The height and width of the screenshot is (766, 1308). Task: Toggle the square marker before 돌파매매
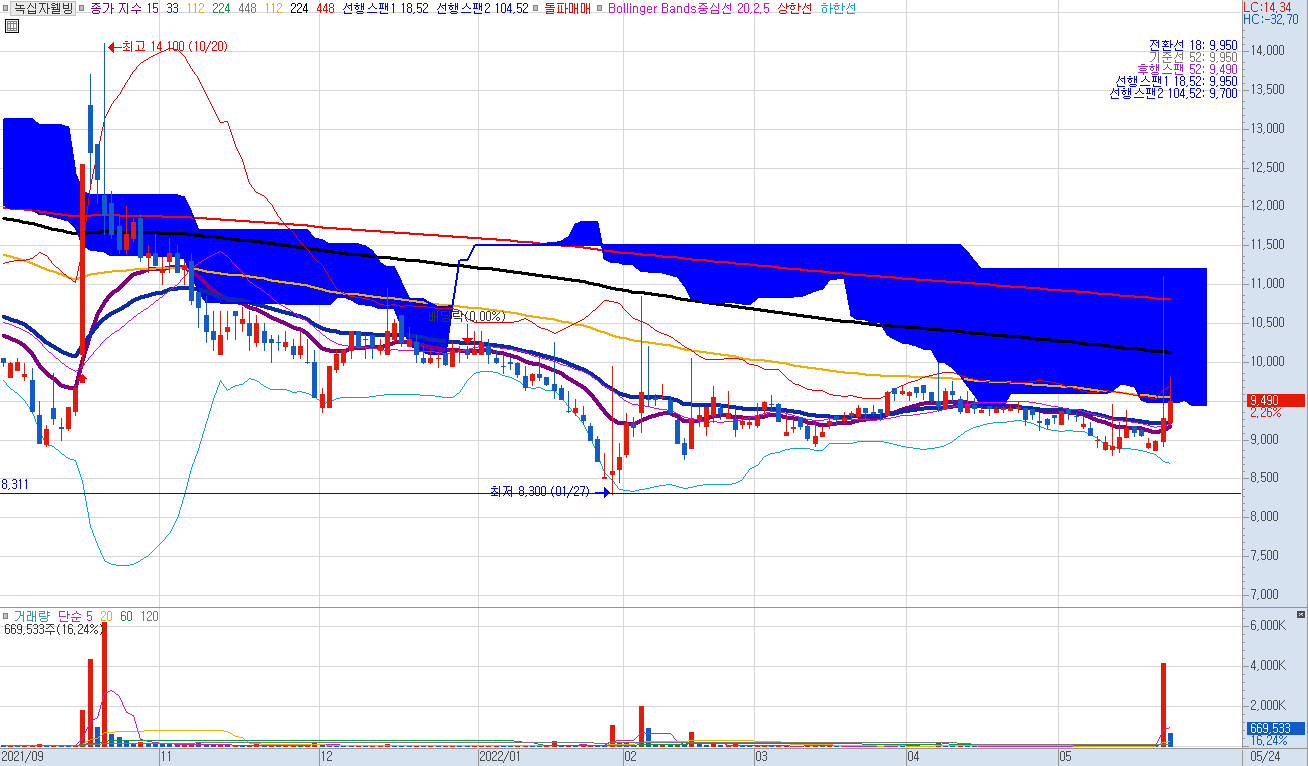pyautogui.click(x=536, y=8)
